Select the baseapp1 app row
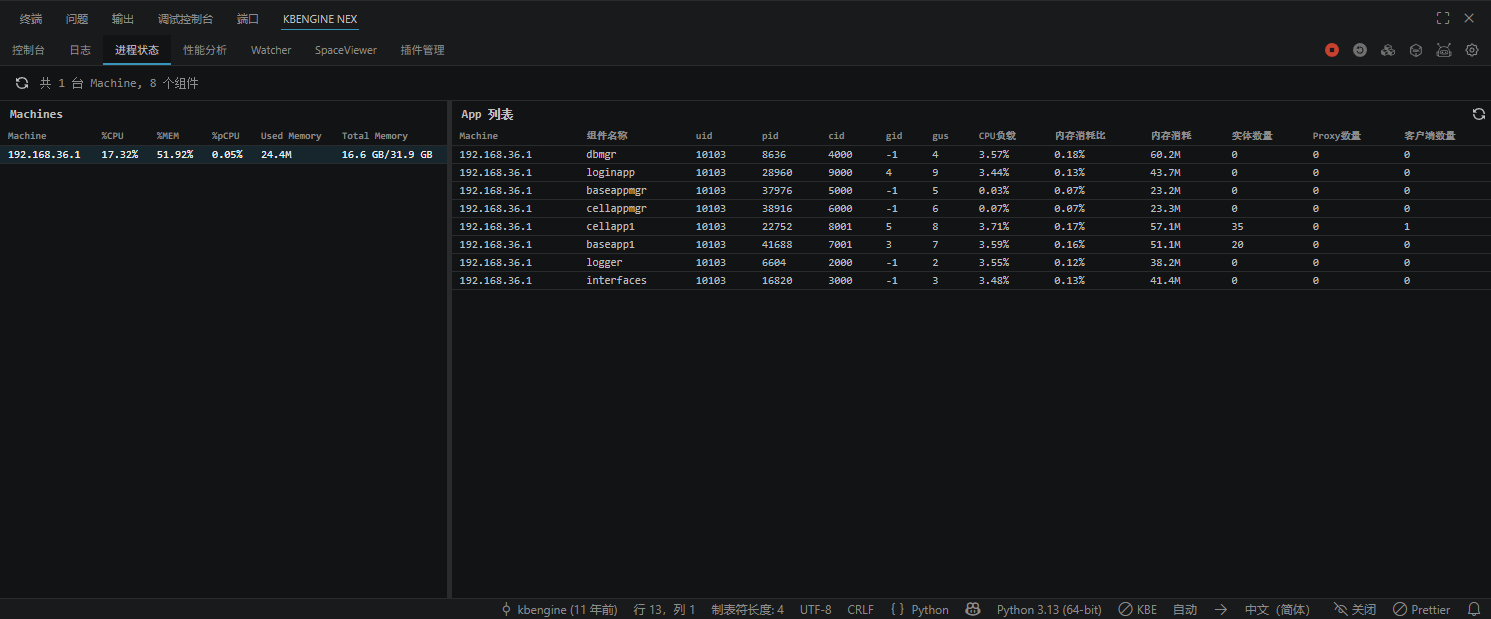Viewport: 1491px width, 619px height. tap(971, 244)
